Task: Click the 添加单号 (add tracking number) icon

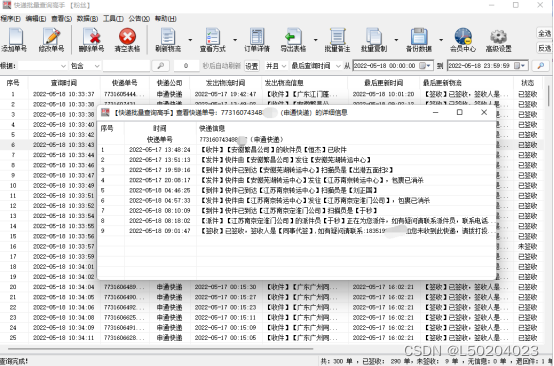Action: point(15,37)
